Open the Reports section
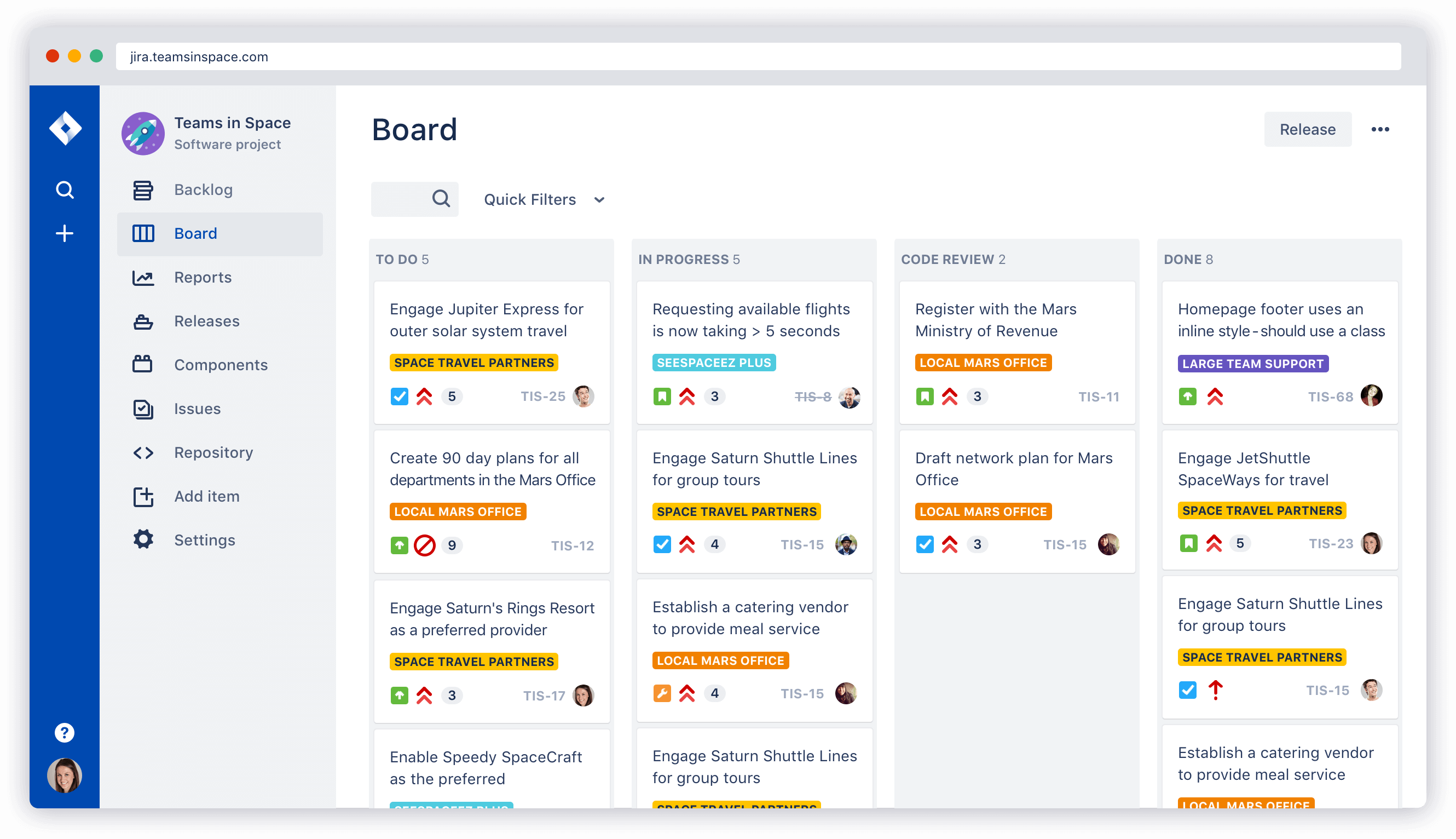The width and height of the screenshot is (1456, 839). click(203, 277)
